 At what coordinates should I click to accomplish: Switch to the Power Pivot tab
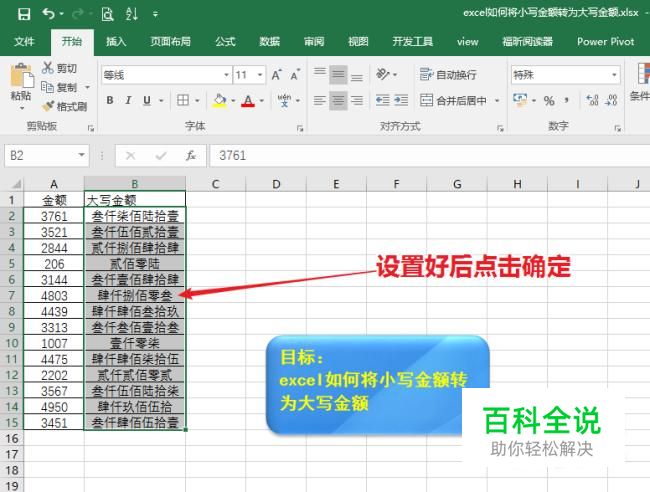click(605, 41)
